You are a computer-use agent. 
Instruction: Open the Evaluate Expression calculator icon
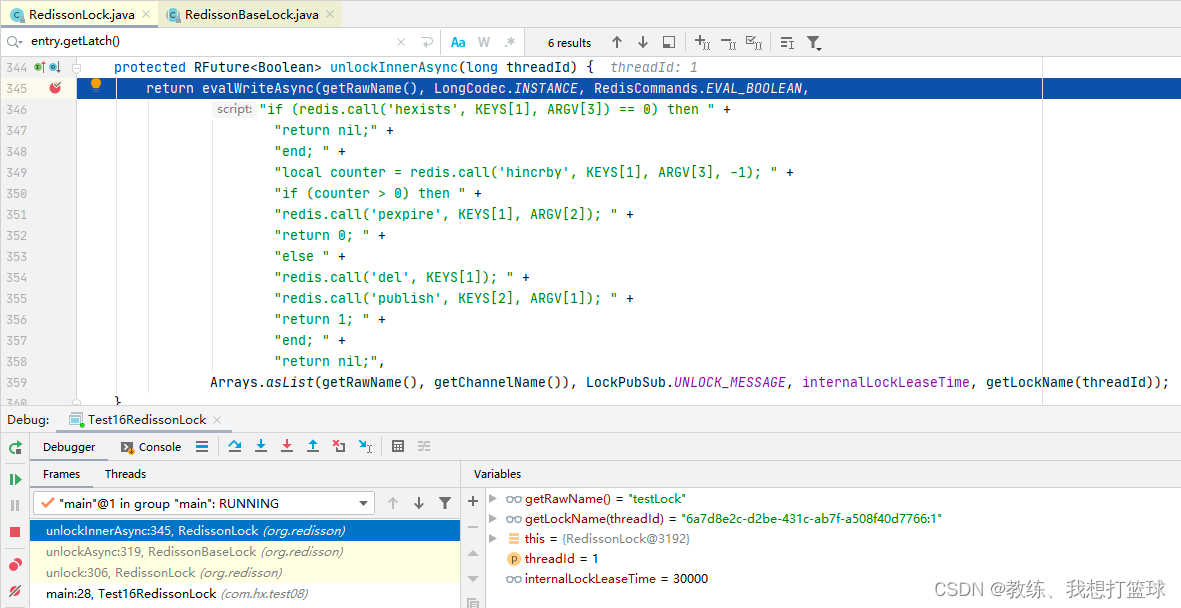[x=398, y=446]
